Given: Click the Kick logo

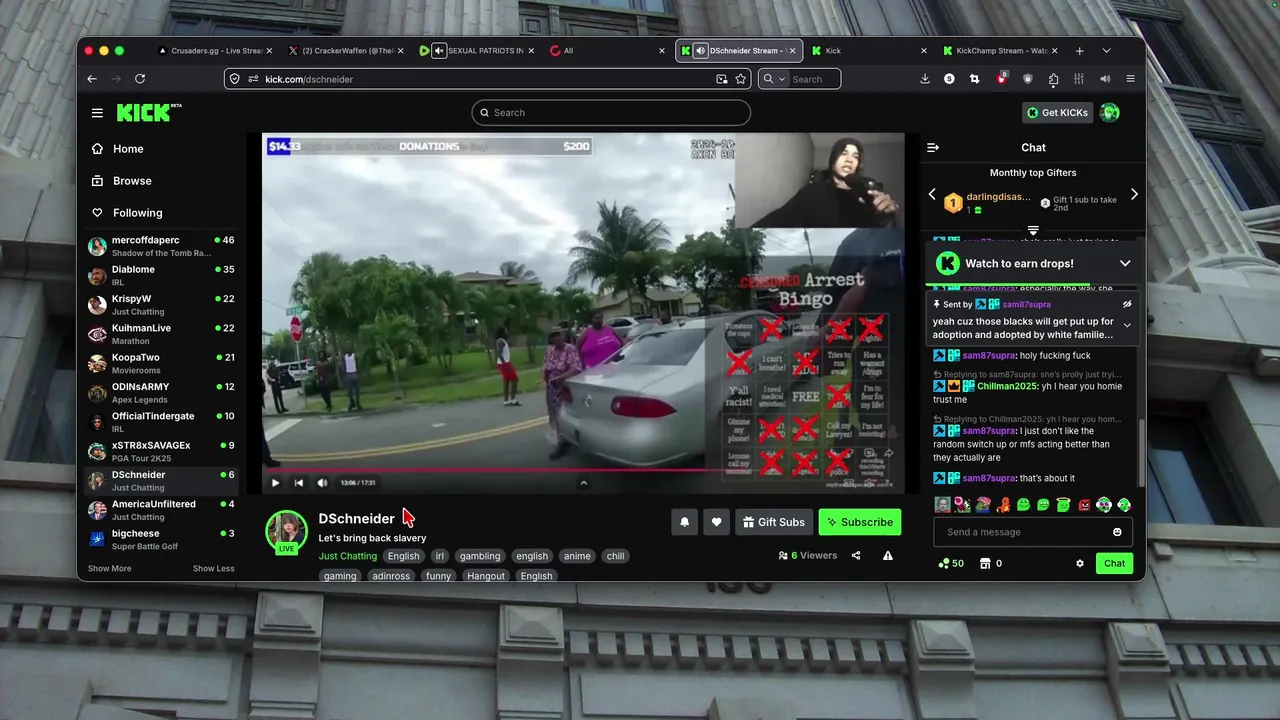Looking at the screenshot, I should tap(149, 112).
